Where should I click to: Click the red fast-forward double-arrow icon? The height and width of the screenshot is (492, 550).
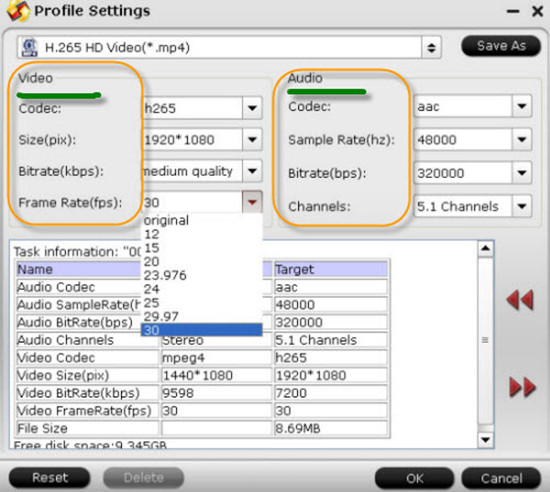522,387
